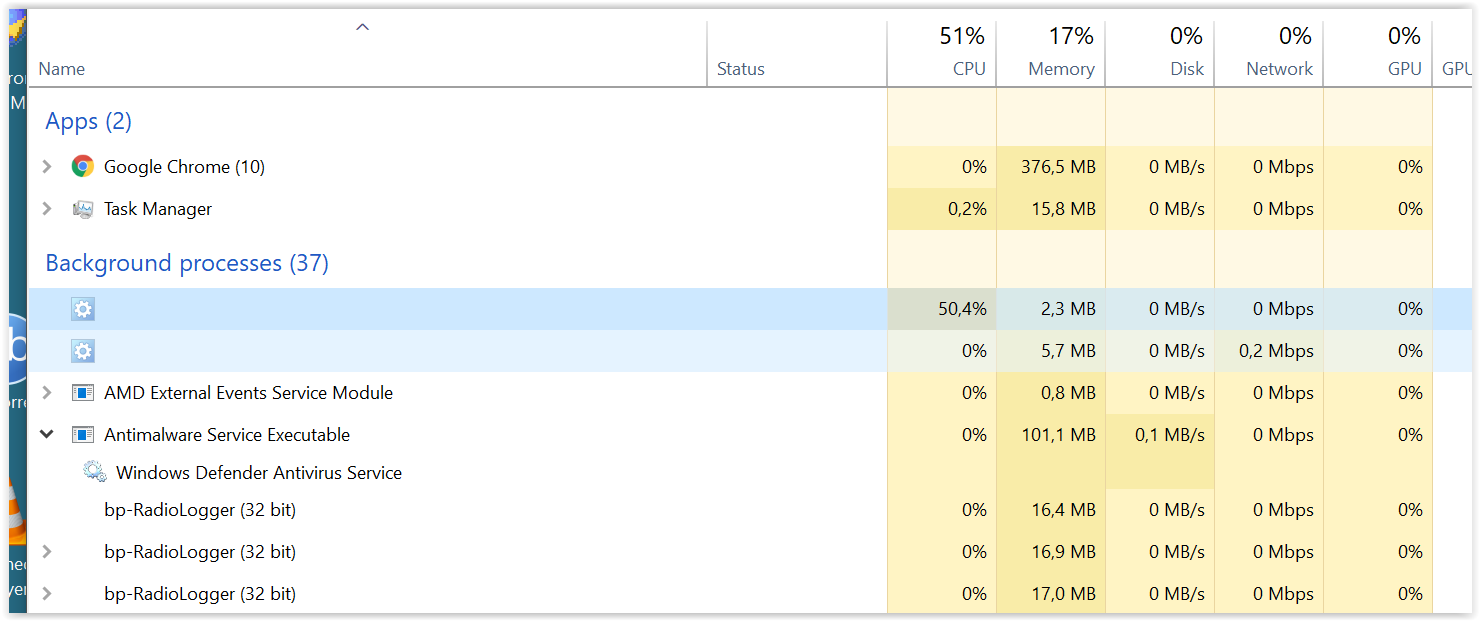Collapse Antimalware Service Executable group
The image size is (1480, 621).
point(47,435)
